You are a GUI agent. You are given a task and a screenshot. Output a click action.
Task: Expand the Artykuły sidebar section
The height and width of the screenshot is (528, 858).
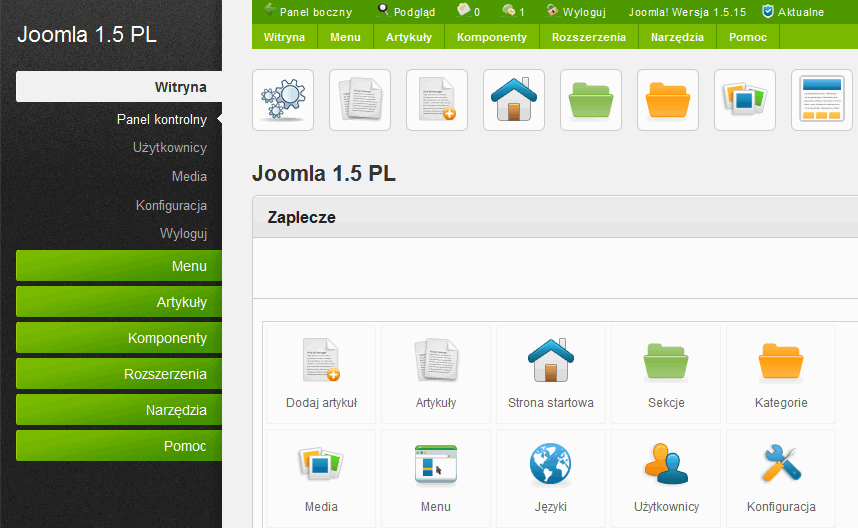click(x=119, y=302)
